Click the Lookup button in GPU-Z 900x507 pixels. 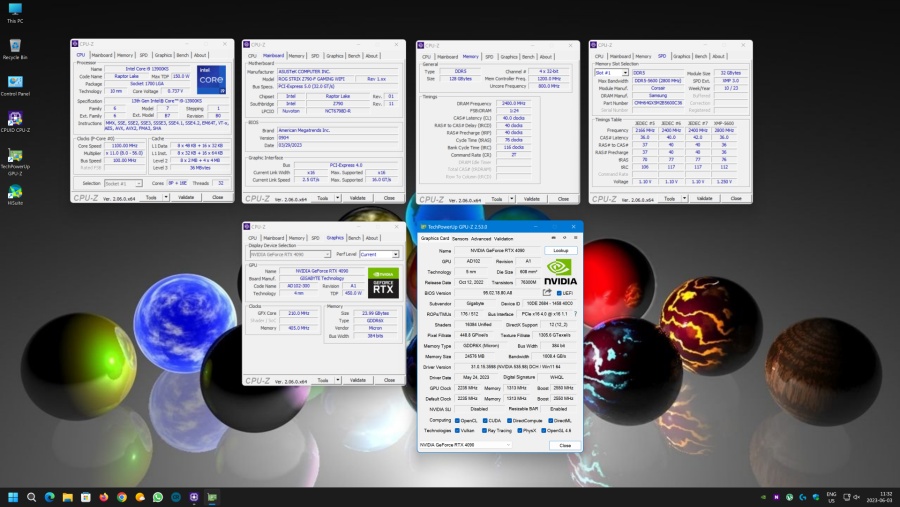coord(560,250)
